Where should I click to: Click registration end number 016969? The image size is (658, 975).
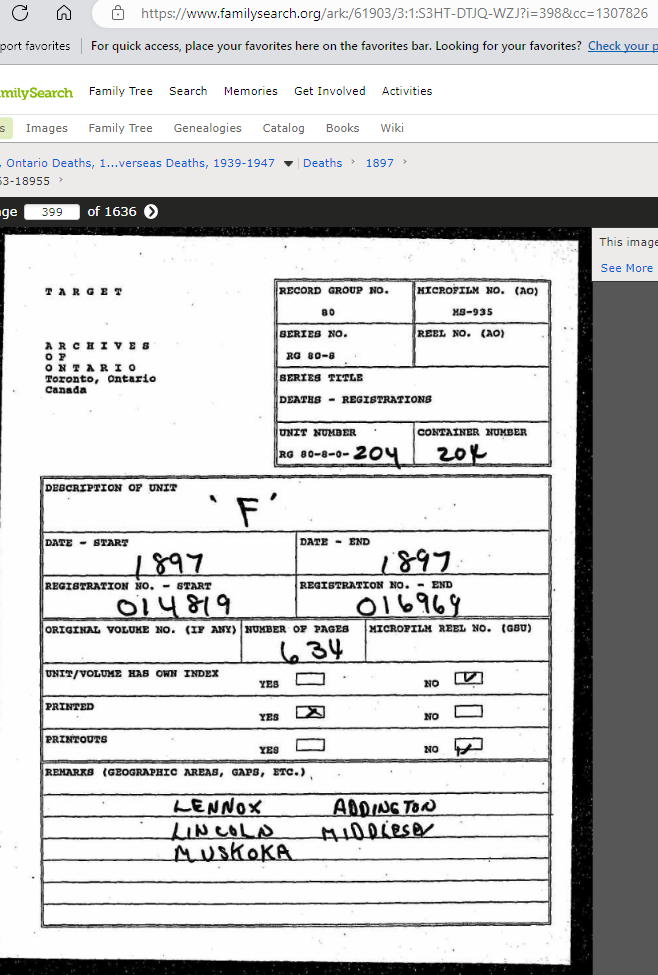(x=409, y=604)
